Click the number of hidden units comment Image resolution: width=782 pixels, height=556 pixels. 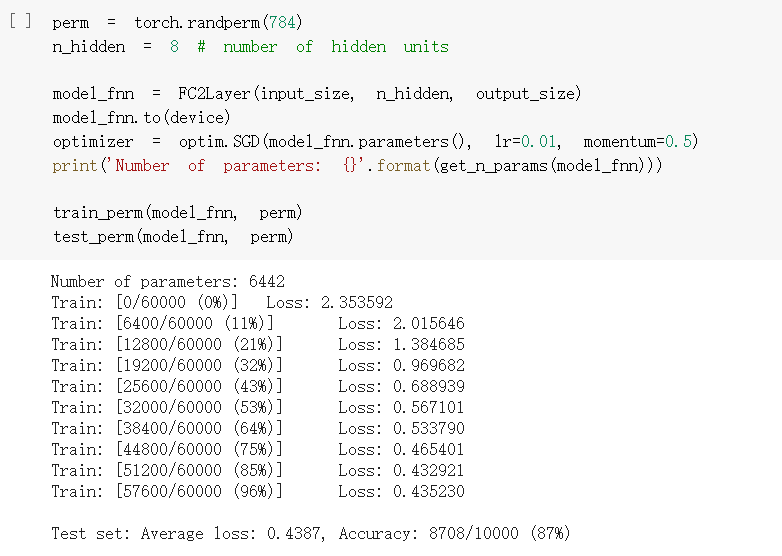coord(323,46)
